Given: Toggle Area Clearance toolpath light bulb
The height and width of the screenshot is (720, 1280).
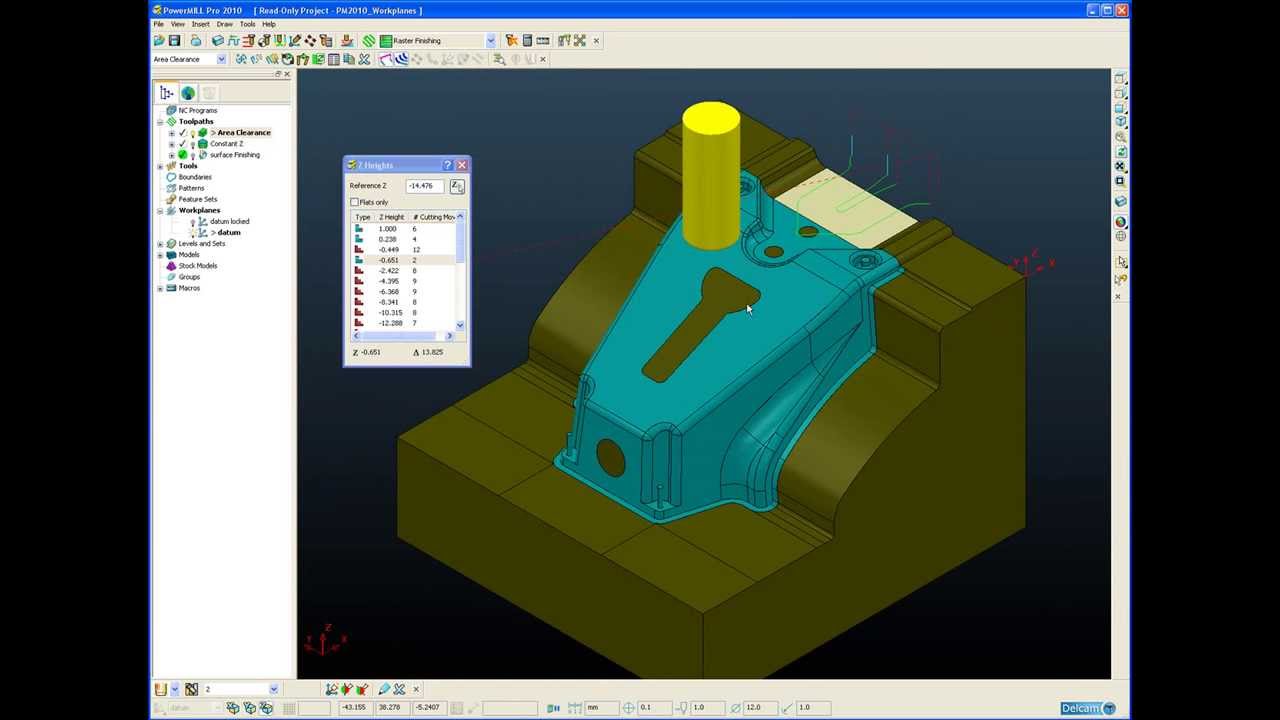Looking at the screenshot, I should [192, 133].
